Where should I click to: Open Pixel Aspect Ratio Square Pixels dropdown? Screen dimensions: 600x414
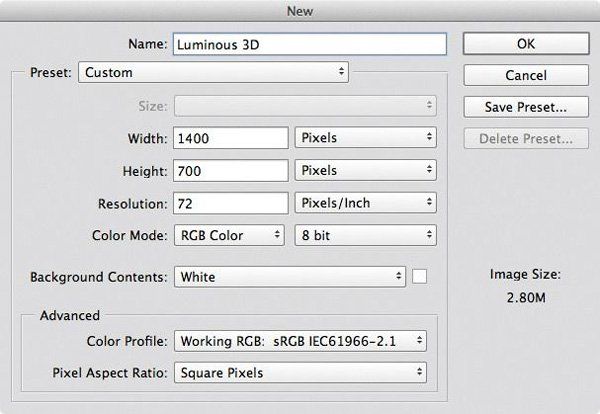300,373
